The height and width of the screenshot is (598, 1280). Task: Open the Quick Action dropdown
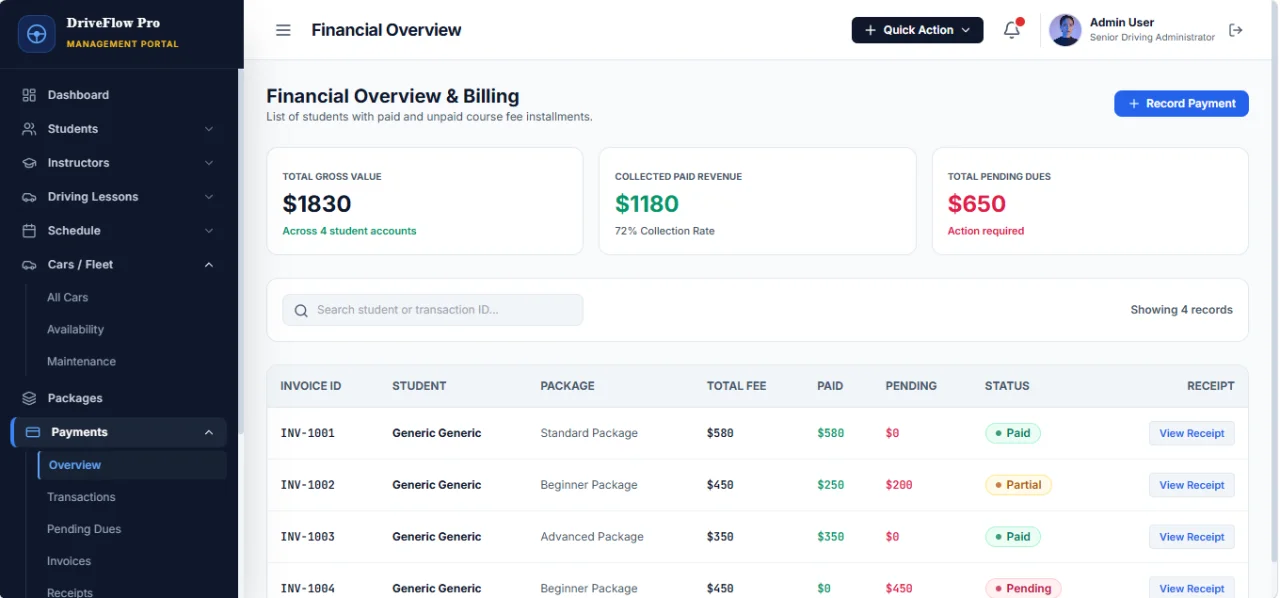pyautogui.click(x=917, y=30)
